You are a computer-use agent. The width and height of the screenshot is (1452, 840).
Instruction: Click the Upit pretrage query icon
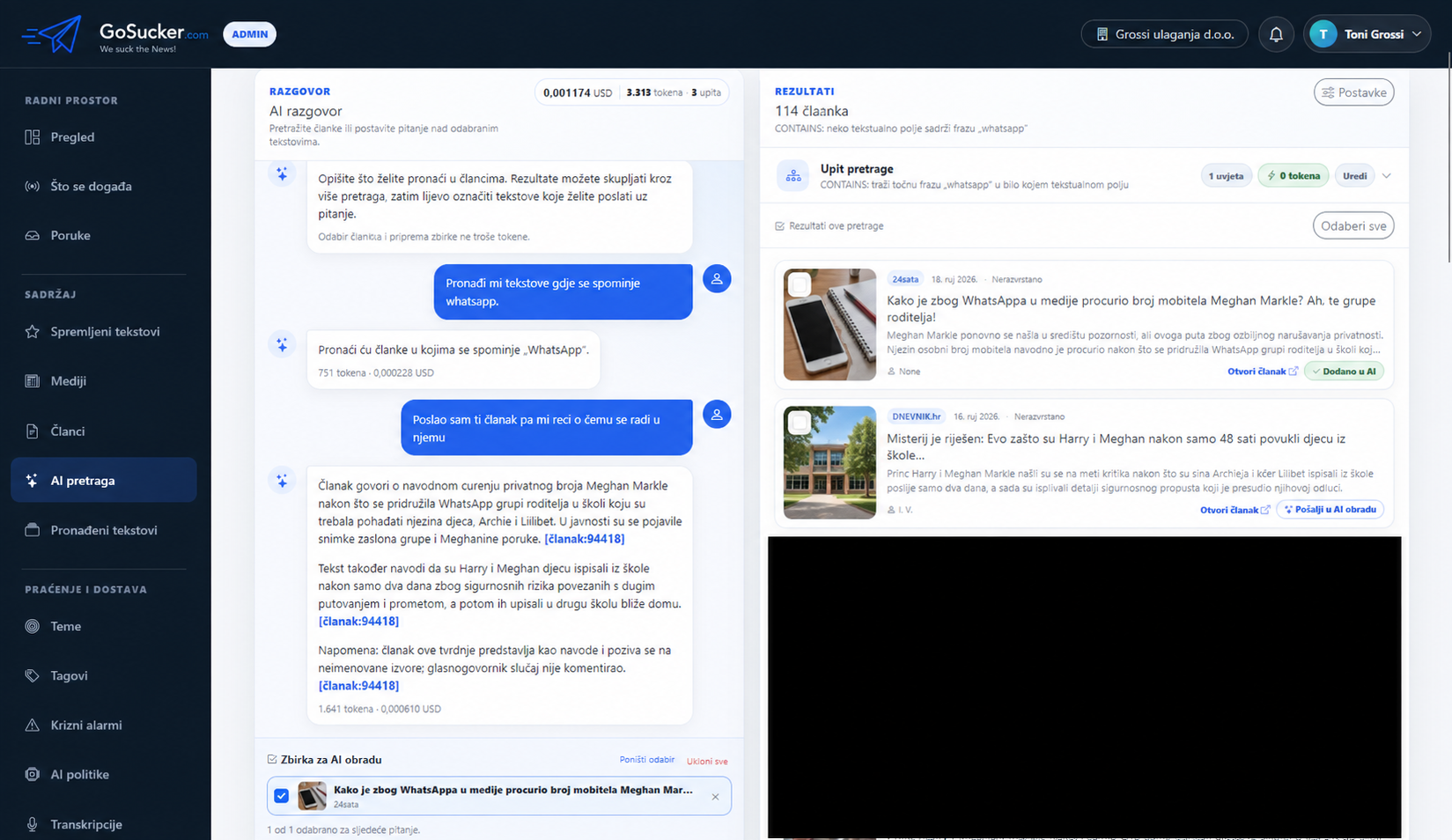[x=793, y=176]
